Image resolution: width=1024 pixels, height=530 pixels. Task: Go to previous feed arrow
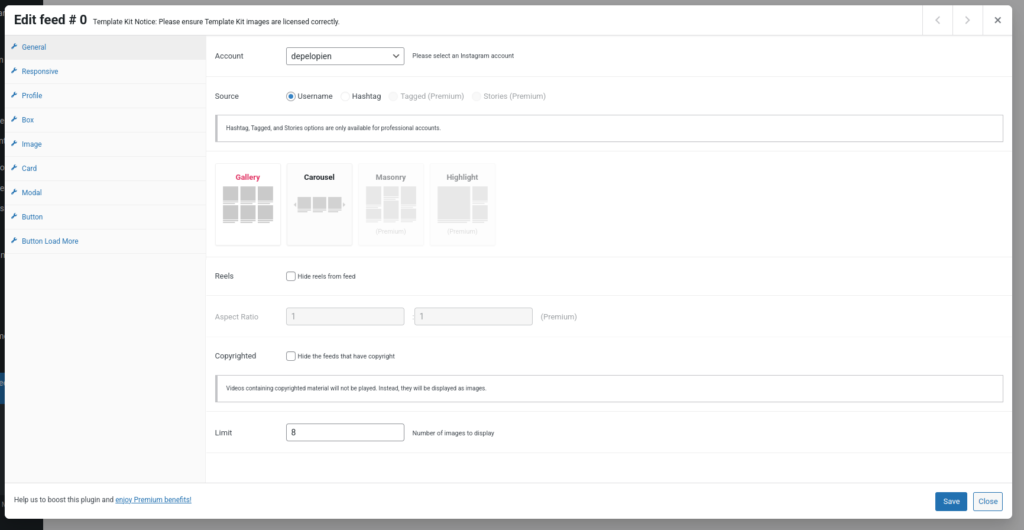pos(937,20)
